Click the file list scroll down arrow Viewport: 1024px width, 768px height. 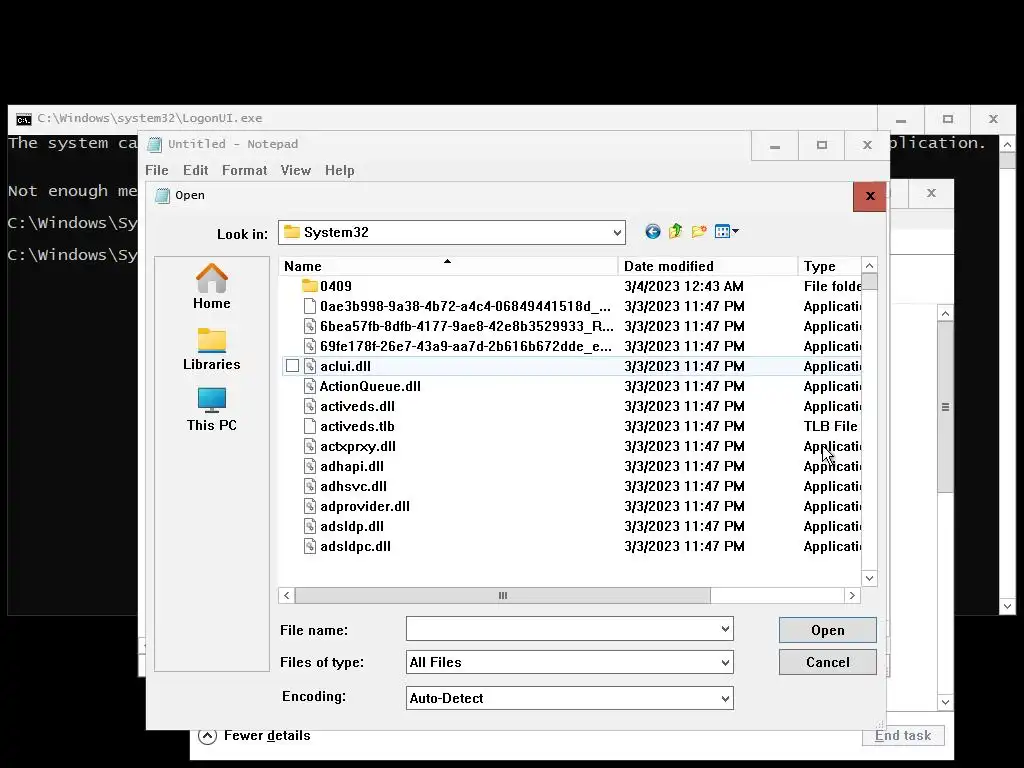869,579
